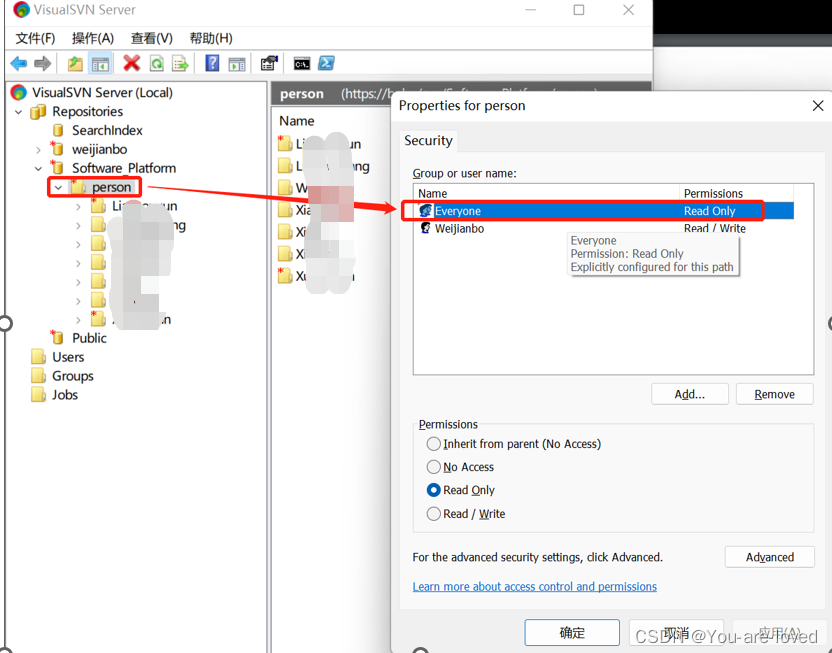Expand last subfolder under person in tree
Viewport: 832px width, 653px height.
point(79,320)
